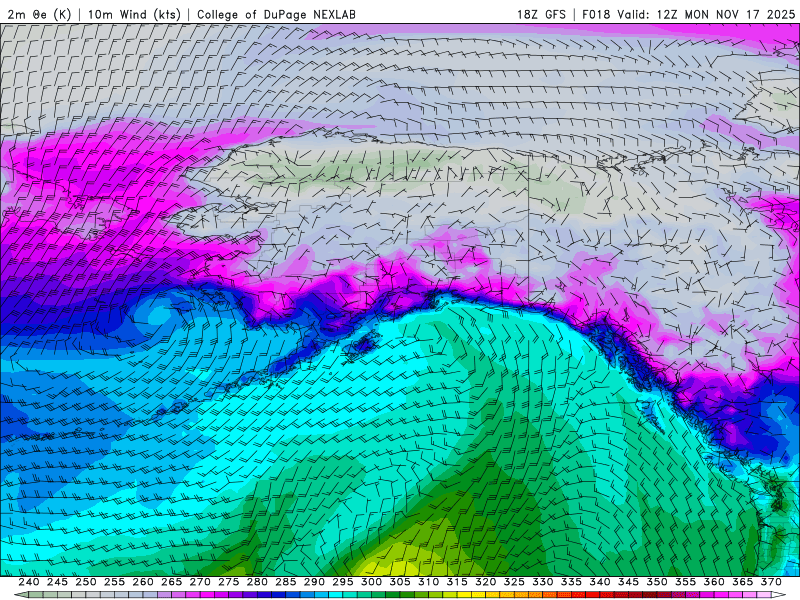The height and width of the screenshot is (600, 800).
Task: Click the 315 value on color scale
Action: click(x=457, y=582)
